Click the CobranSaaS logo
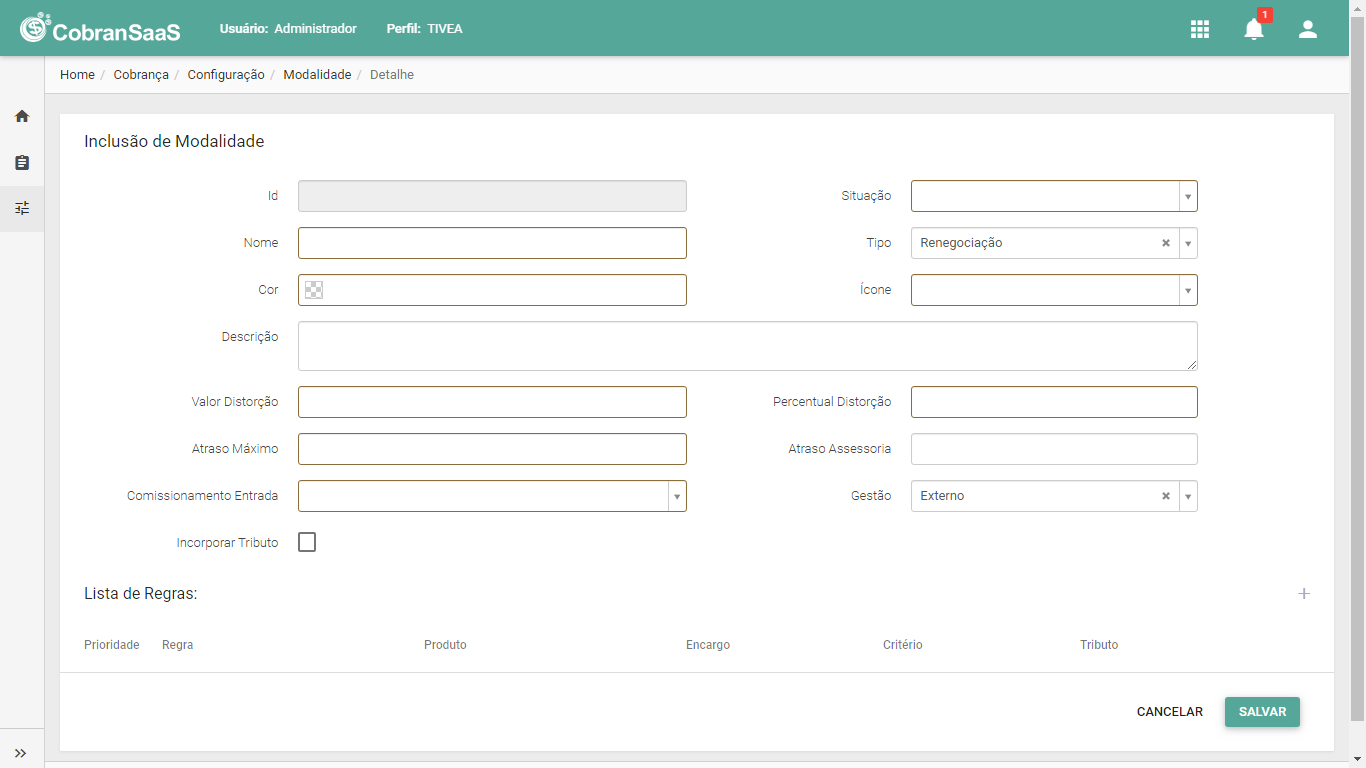The height and width of the screenshot is (768, 1366). 100,29
